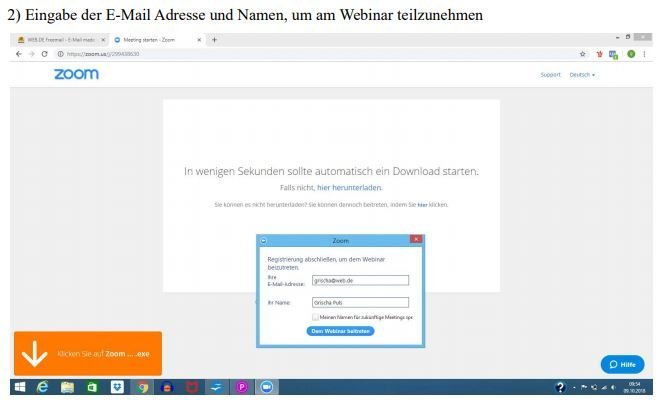This screenshot has width=672, height=407.
Task: Close the Zoom registration dialog
Action: [416, 239]
